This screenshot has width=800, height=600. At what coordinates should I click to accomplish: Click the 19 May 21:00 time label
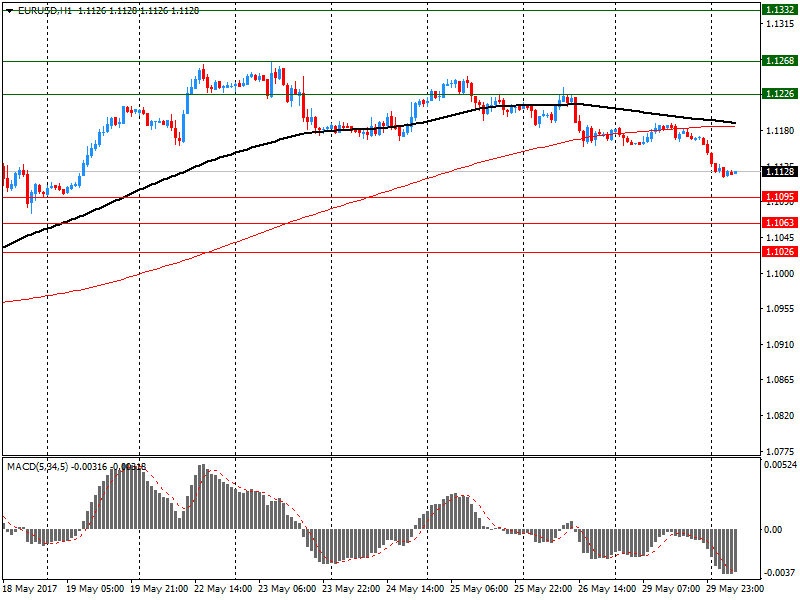(x=159, y=588)
